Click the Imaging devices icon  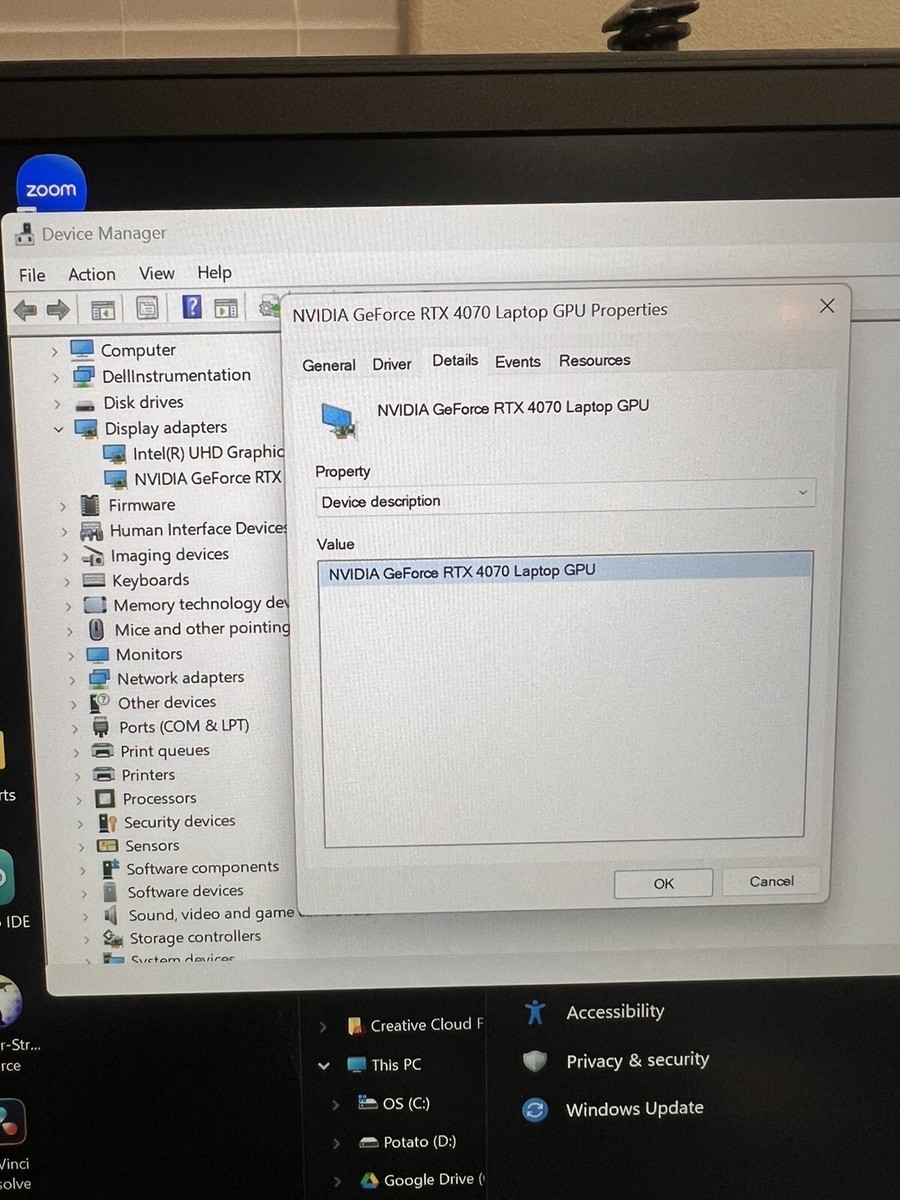click(93, 557)
